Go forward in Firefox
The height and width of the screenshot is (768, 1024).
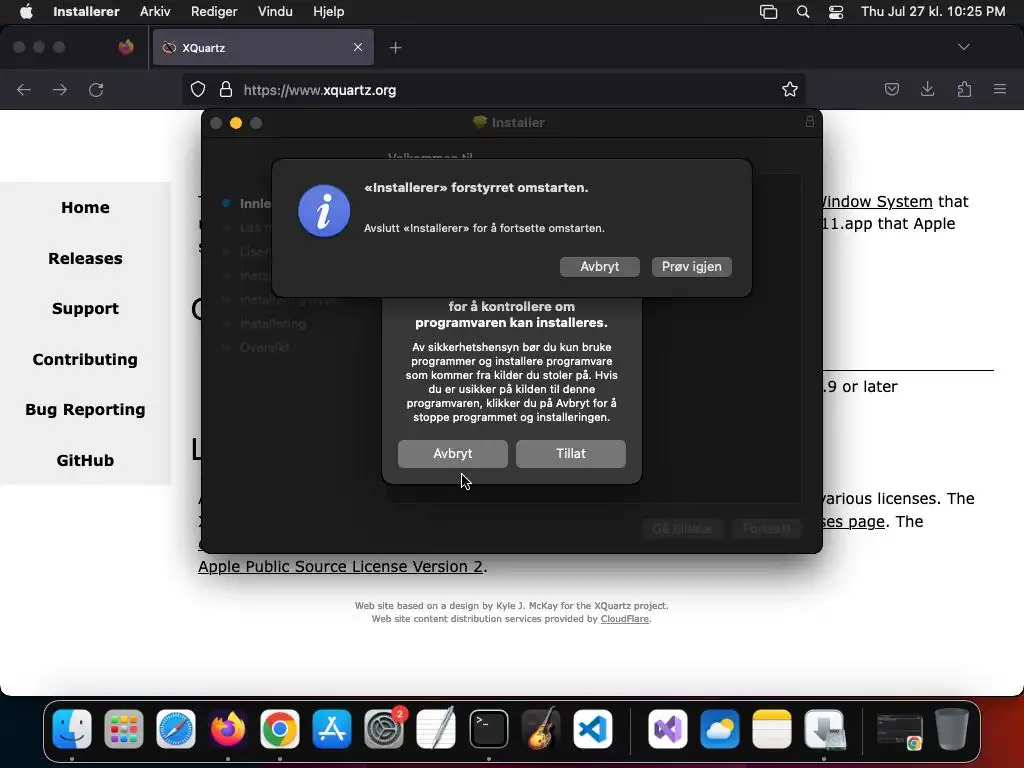(60, 89)
